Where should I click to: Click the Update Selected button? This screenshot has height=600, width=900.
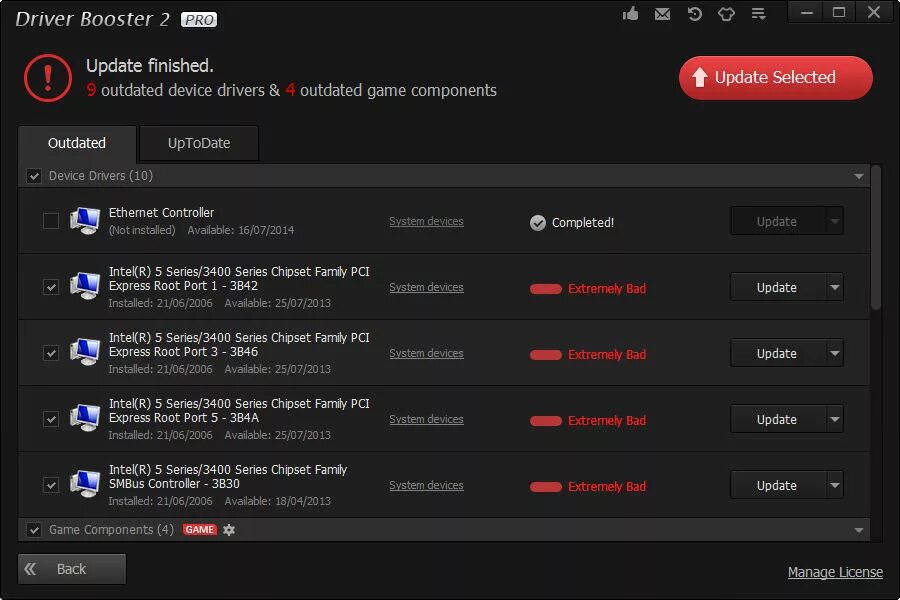[x=775, y=78]
